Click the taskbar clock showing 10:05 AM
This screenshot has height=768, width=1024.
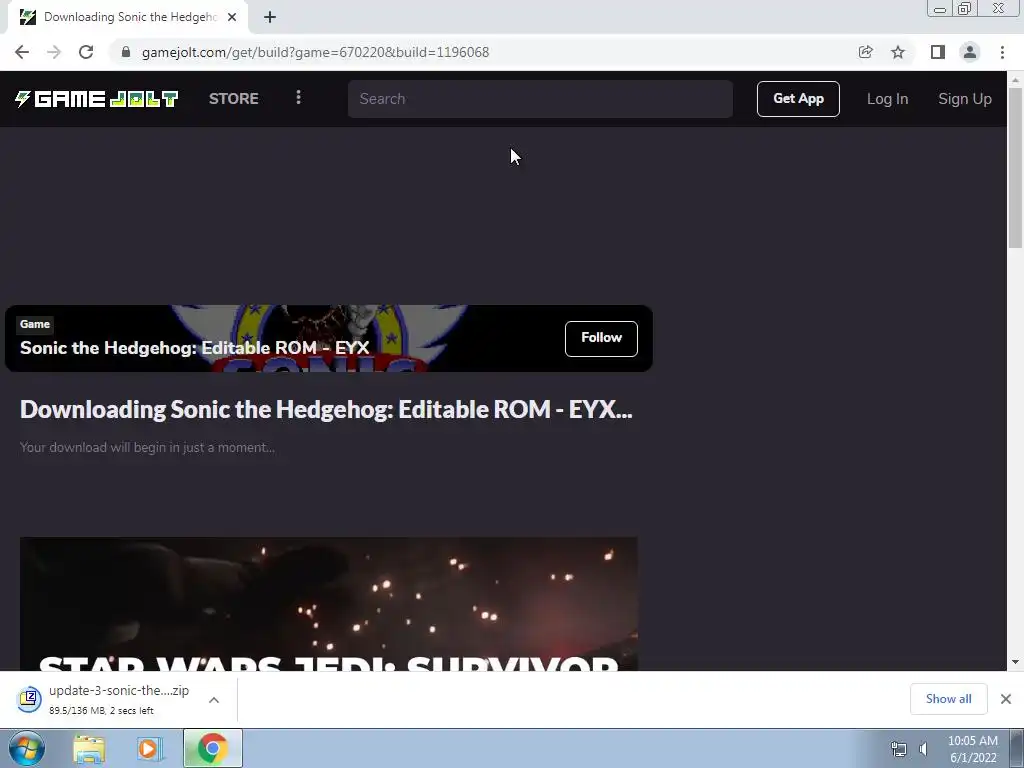pos(972,749)
